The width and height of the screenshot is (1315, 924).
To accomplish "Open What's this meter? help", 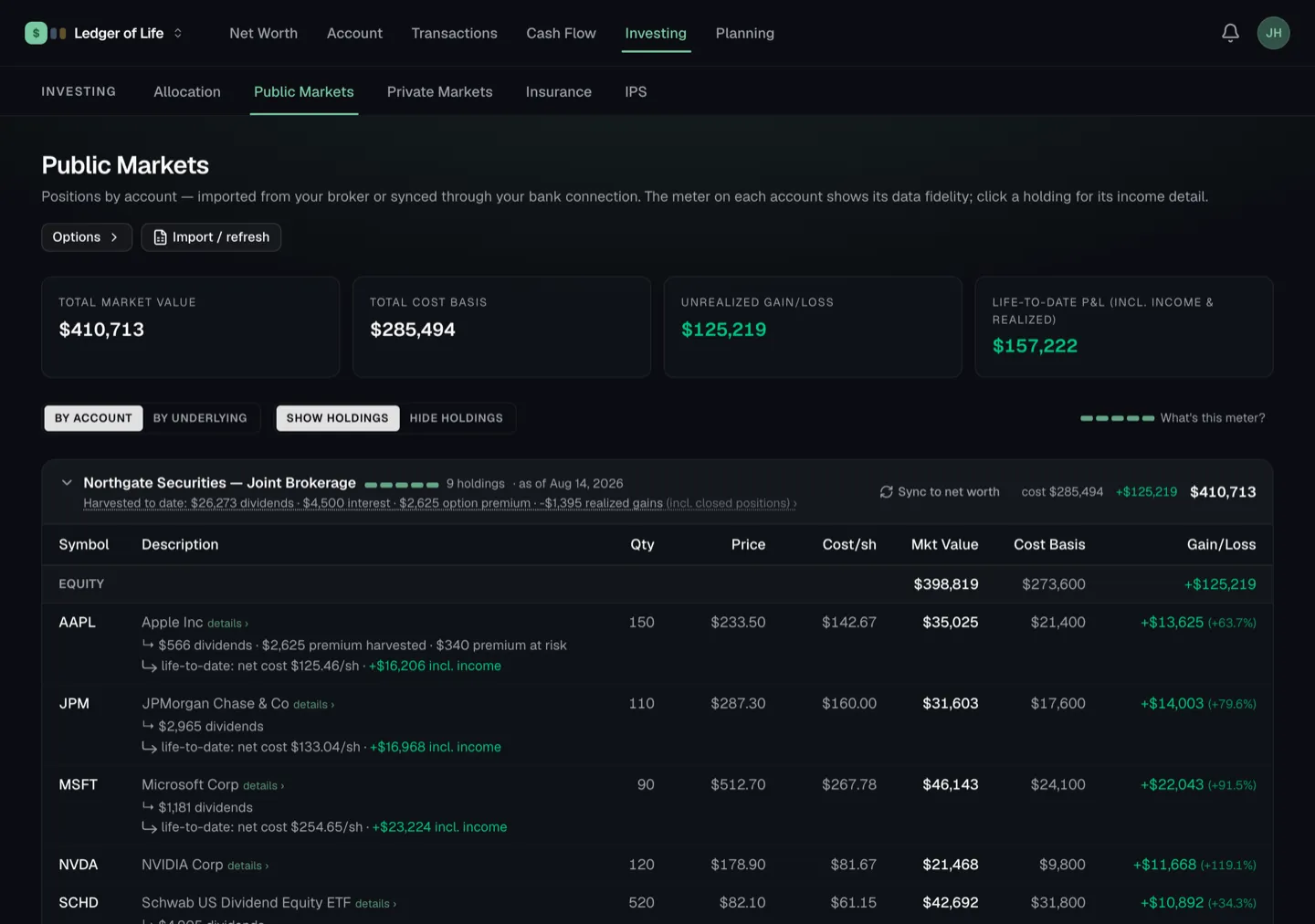I will click(x=1213, y=418).
